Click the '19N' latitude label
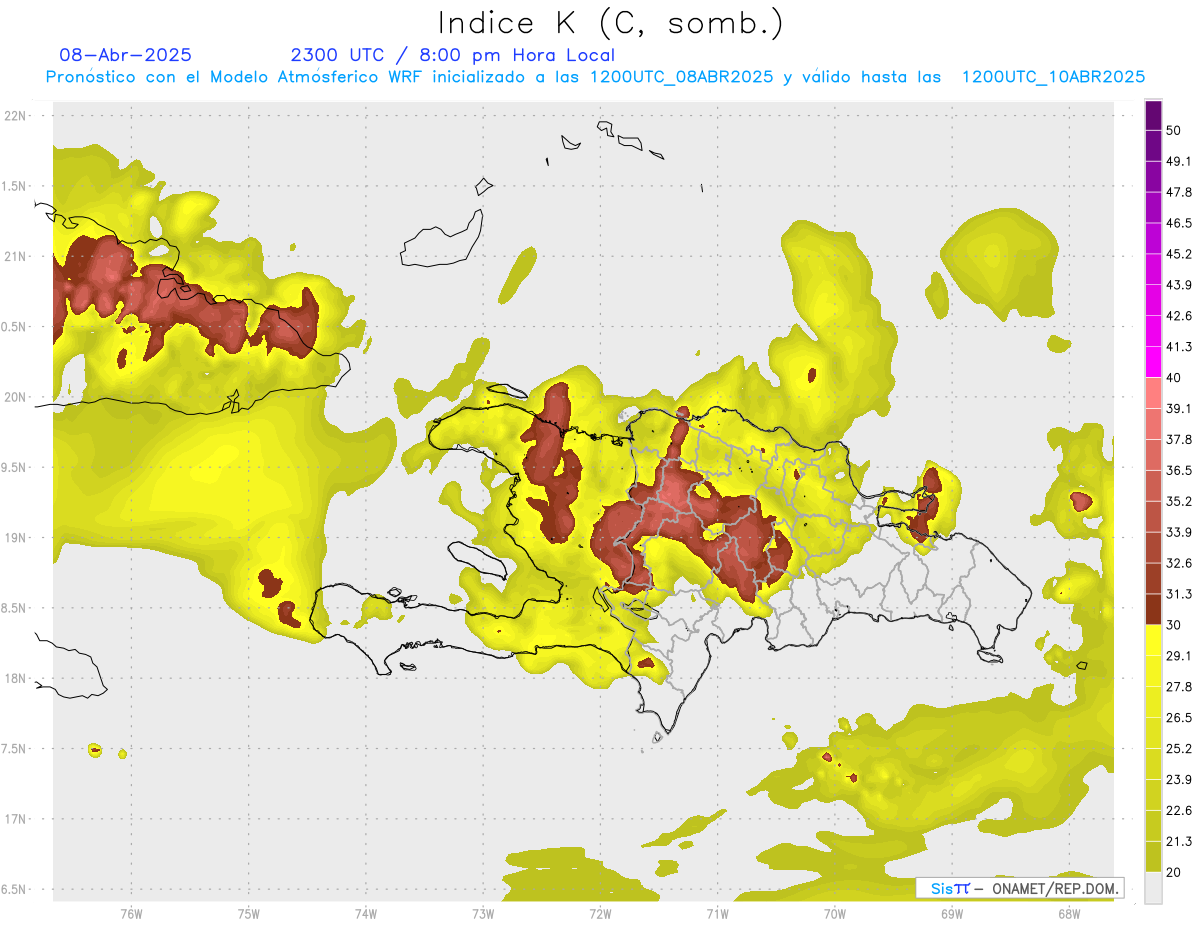Screen dimensions: 1200x927 pos(15,538)
